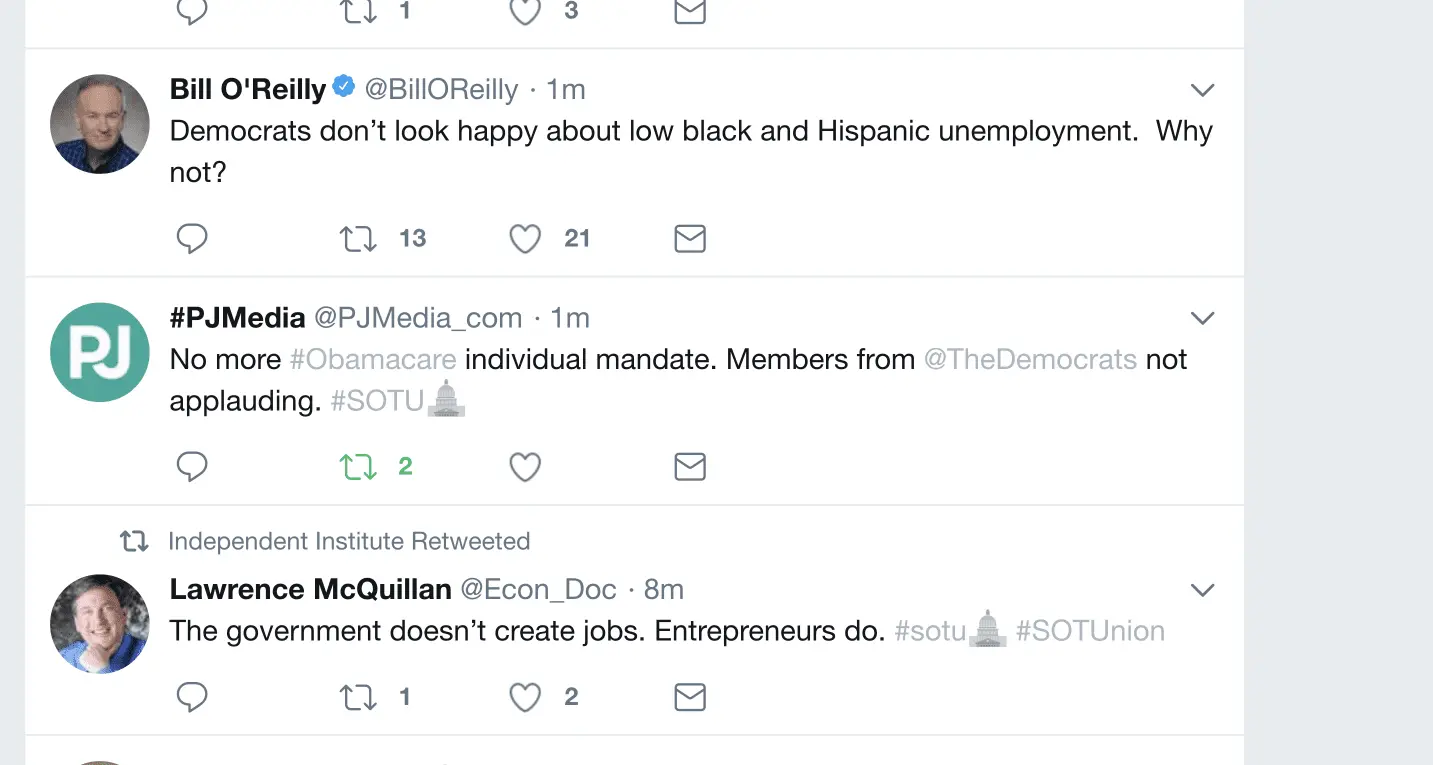
Task: Retweet Lawrence McQuillan's jobs tweet
Action: pyautogui.click(x=358, y=697)
